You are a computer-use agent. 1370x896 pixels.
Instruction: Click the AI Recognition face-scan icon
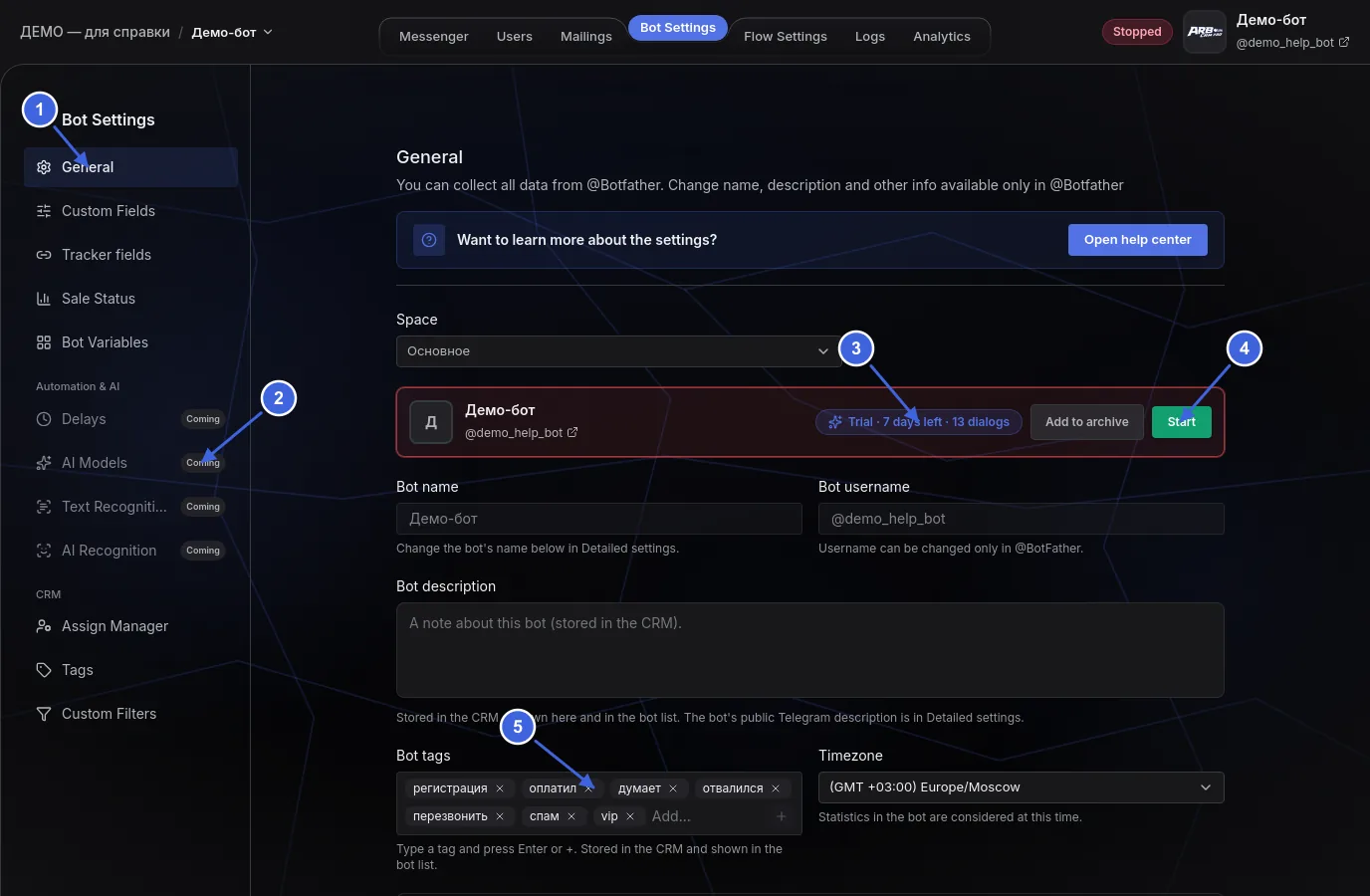44,551
